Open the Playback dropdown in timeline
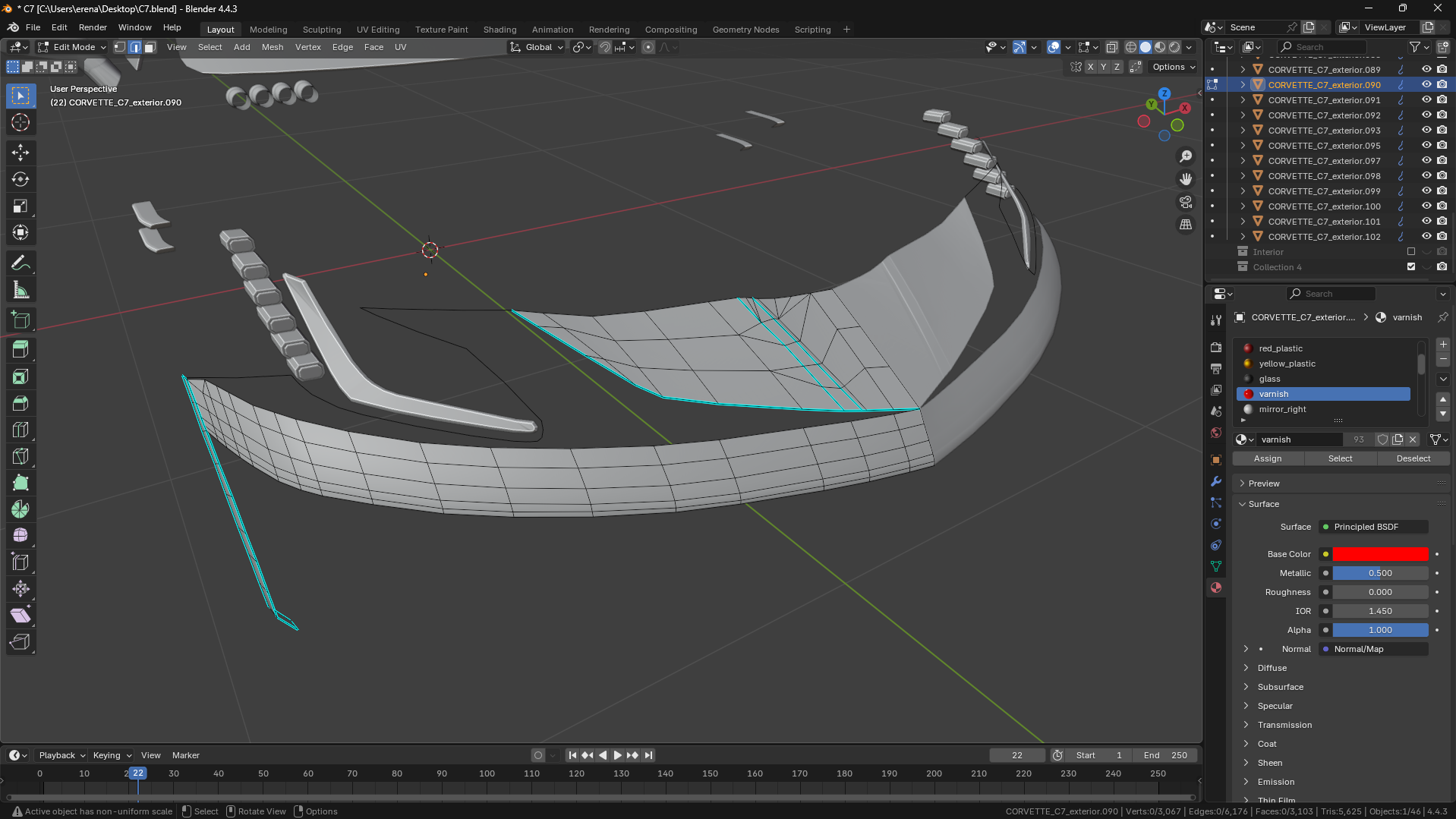 pyautogui.click(x=61, y=755)
